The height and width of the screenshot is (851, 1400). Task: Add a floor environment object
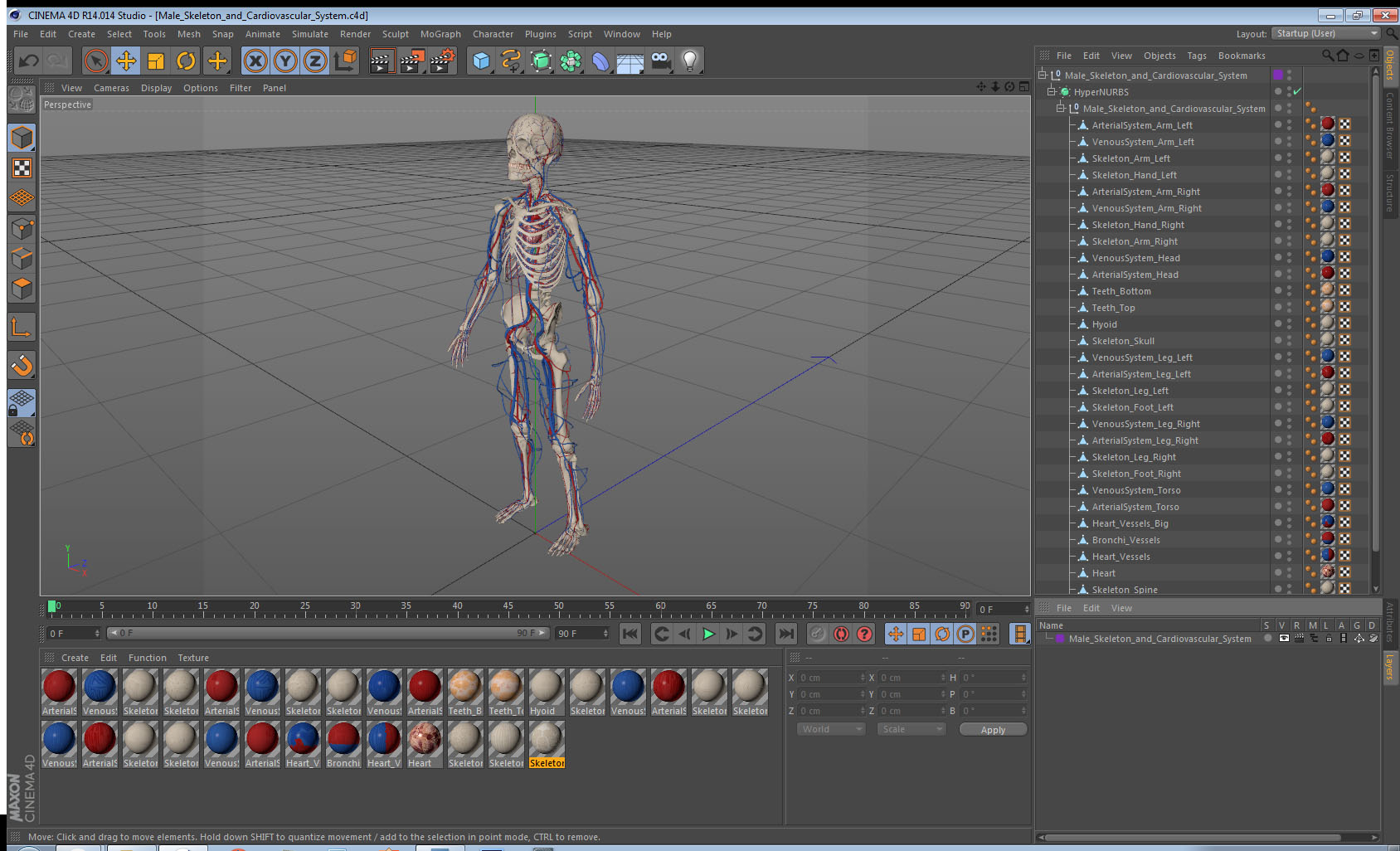(630, 61)
